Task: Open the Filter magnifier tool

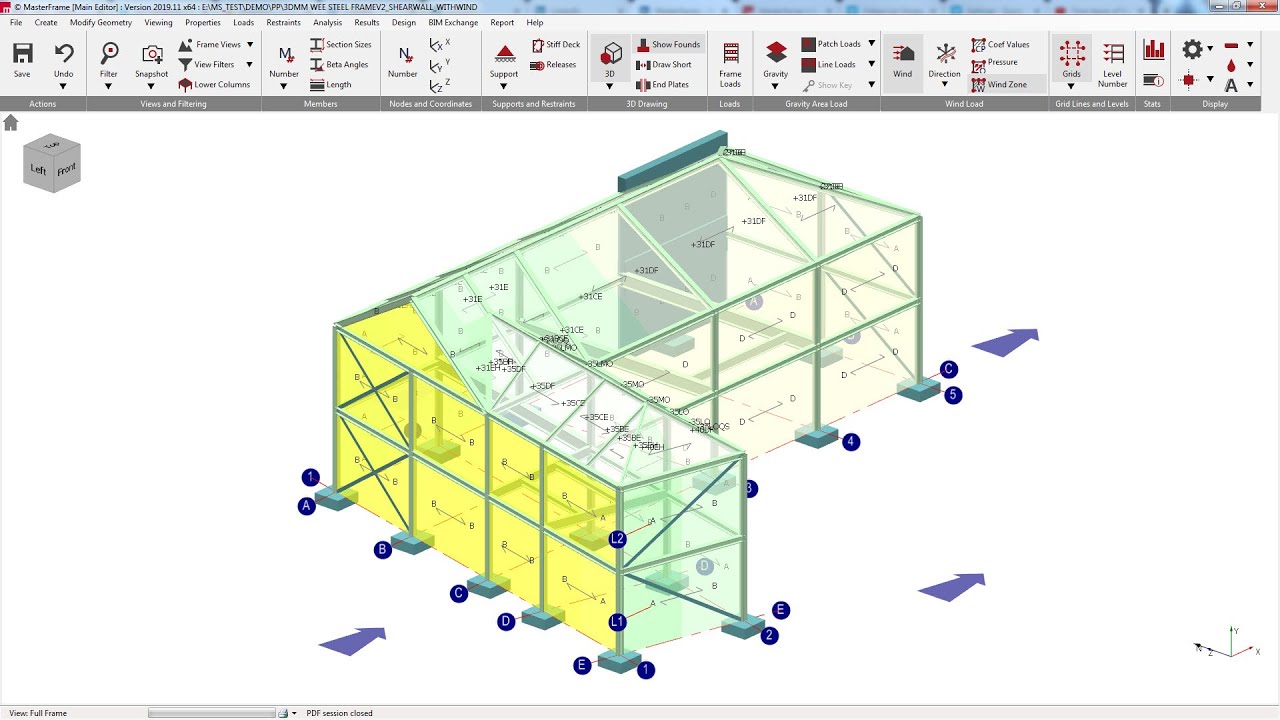Action: point(109,54)
